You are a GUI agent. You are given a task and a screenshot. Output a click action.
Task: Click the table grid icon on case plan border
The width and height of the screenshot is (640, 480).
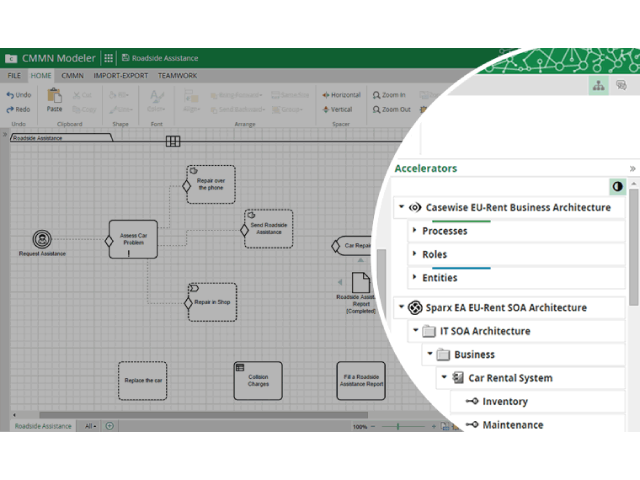pos(173,141)
